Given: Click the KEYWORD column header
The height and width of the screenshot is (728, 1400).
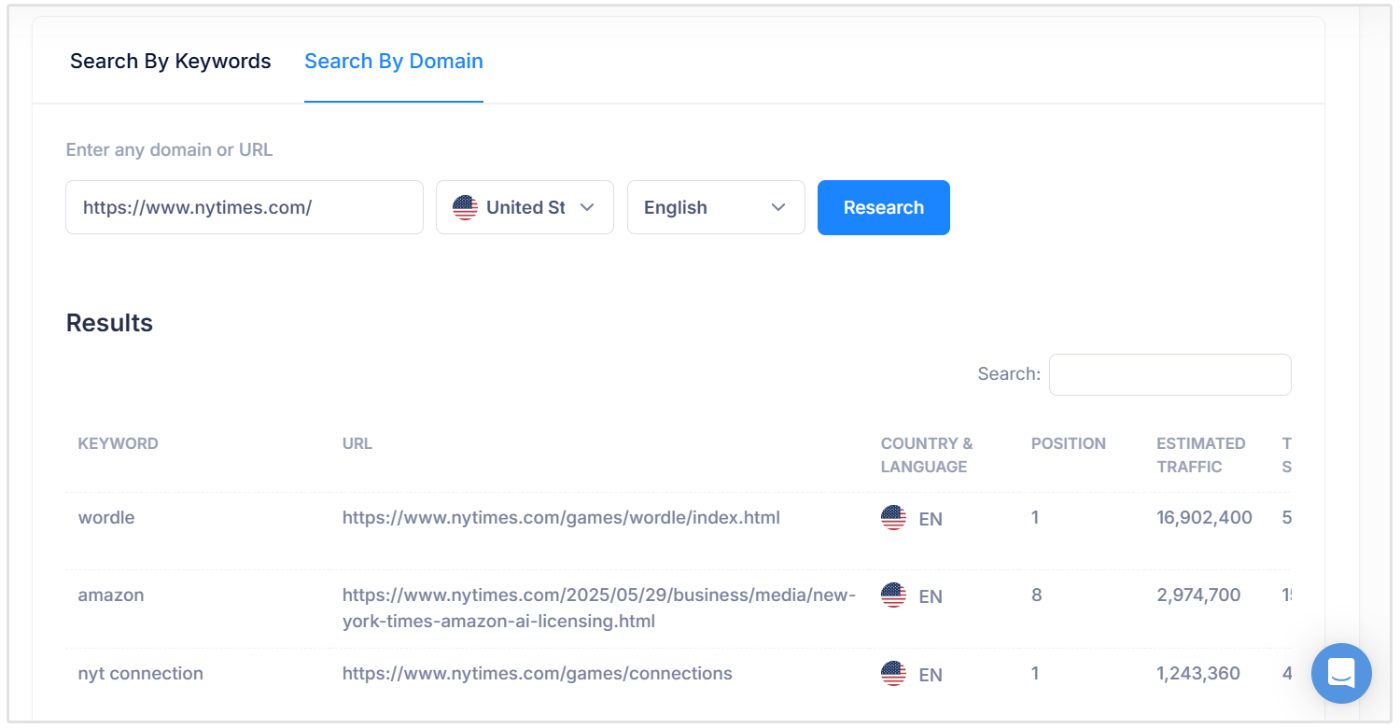Looking at the screenshot, I should [x=118, y=443].
